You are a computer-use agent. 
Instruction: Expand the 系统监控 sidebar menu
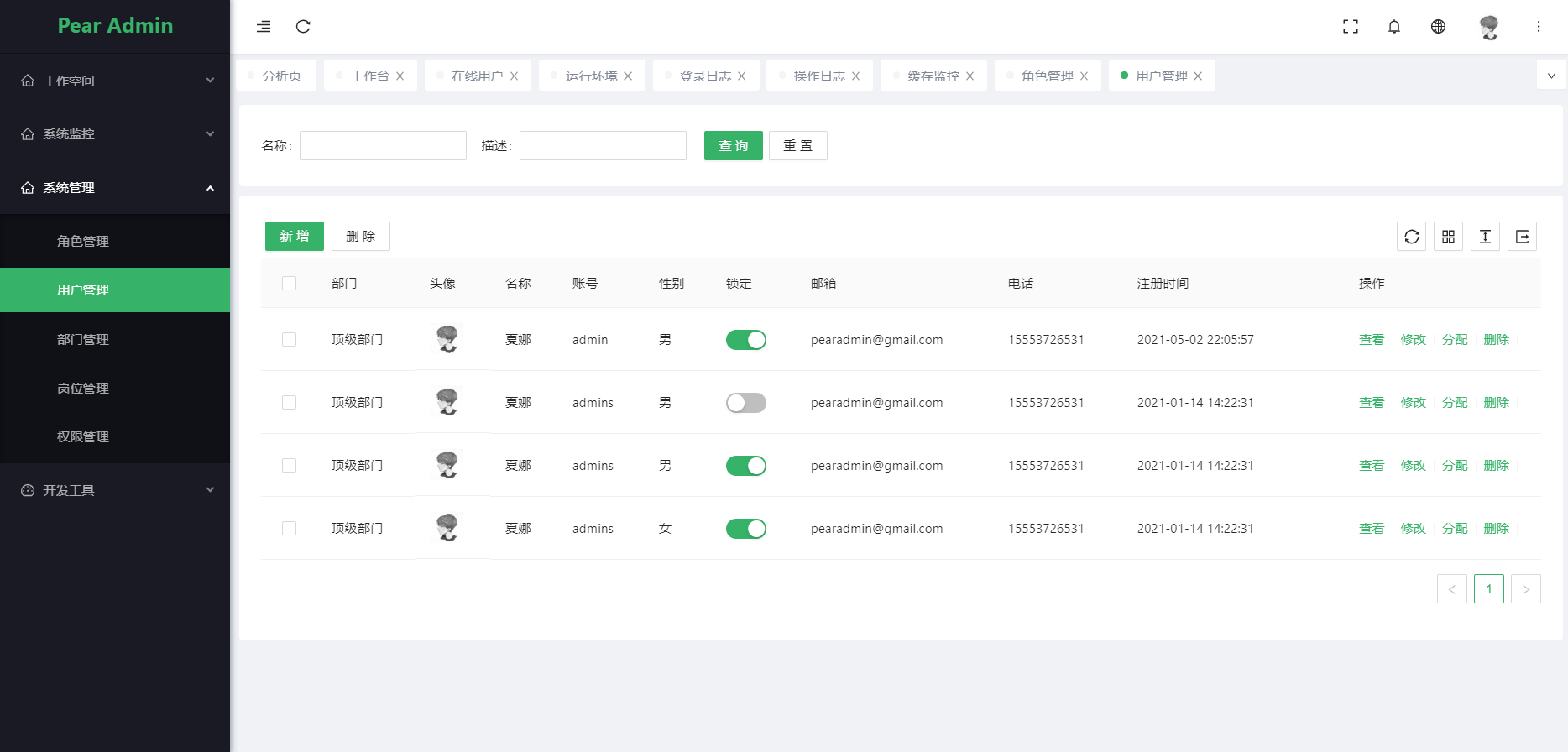[x=115, y=134]
